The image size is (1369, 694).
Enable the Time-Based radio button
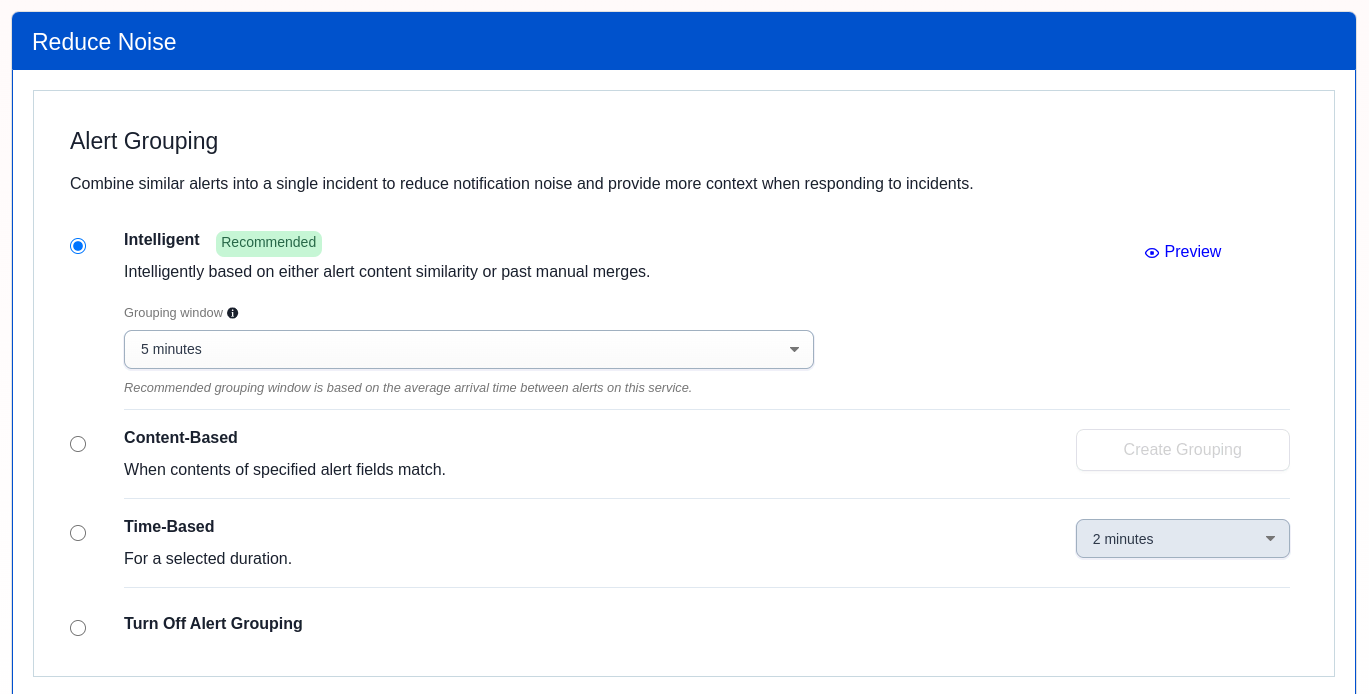pyautogui.click(x=78, y=533)
